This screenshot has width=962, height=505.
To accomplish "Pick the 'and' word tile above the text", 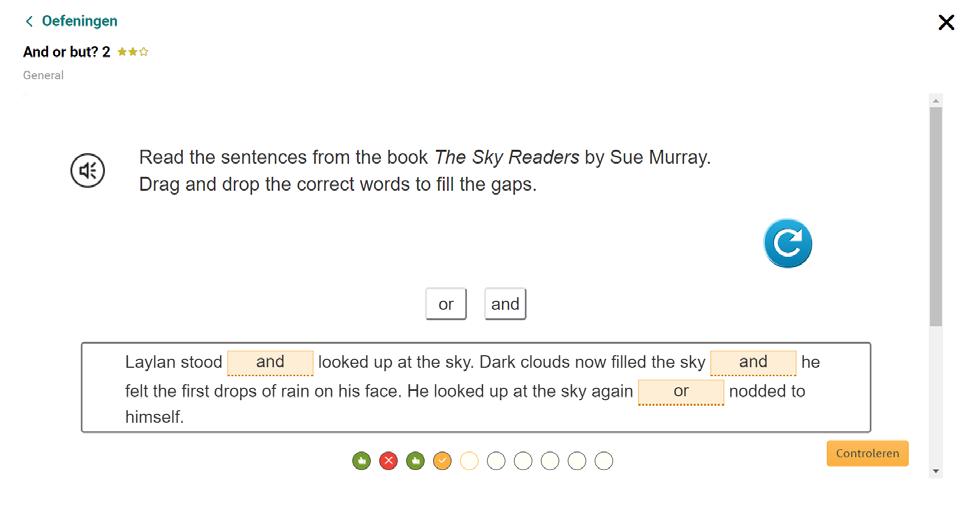I will (505, 304).
